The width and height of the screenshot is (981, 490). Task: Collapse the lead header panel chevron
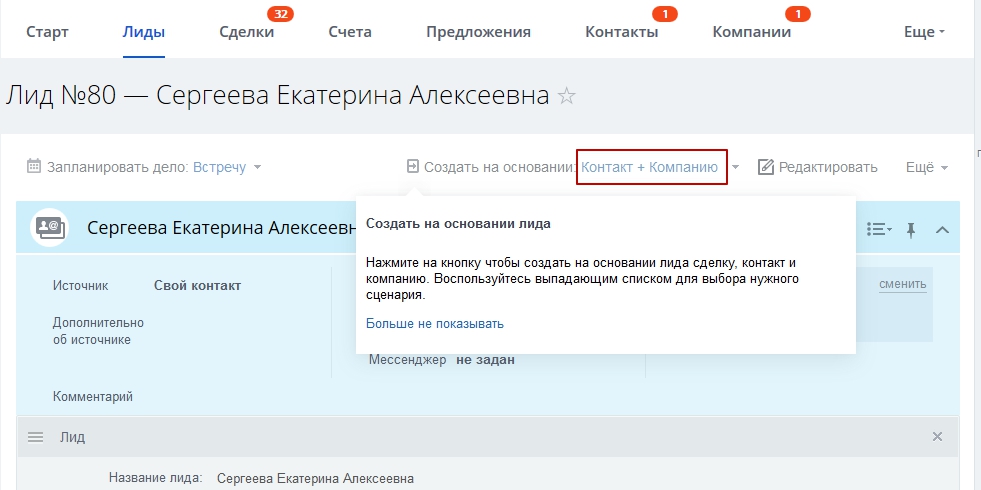click(941, 230)
